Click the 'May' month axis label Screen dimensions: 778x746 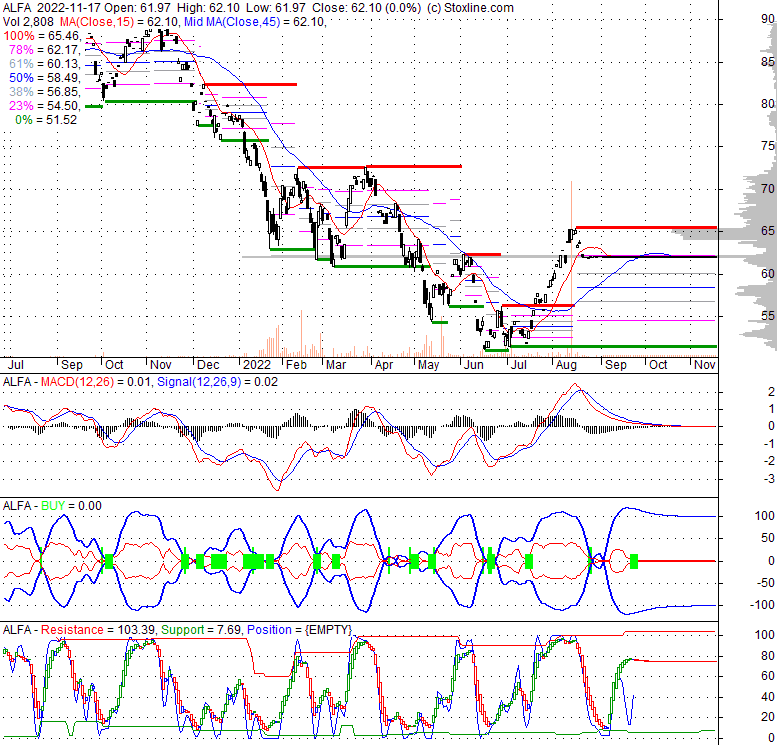[429, 365]
